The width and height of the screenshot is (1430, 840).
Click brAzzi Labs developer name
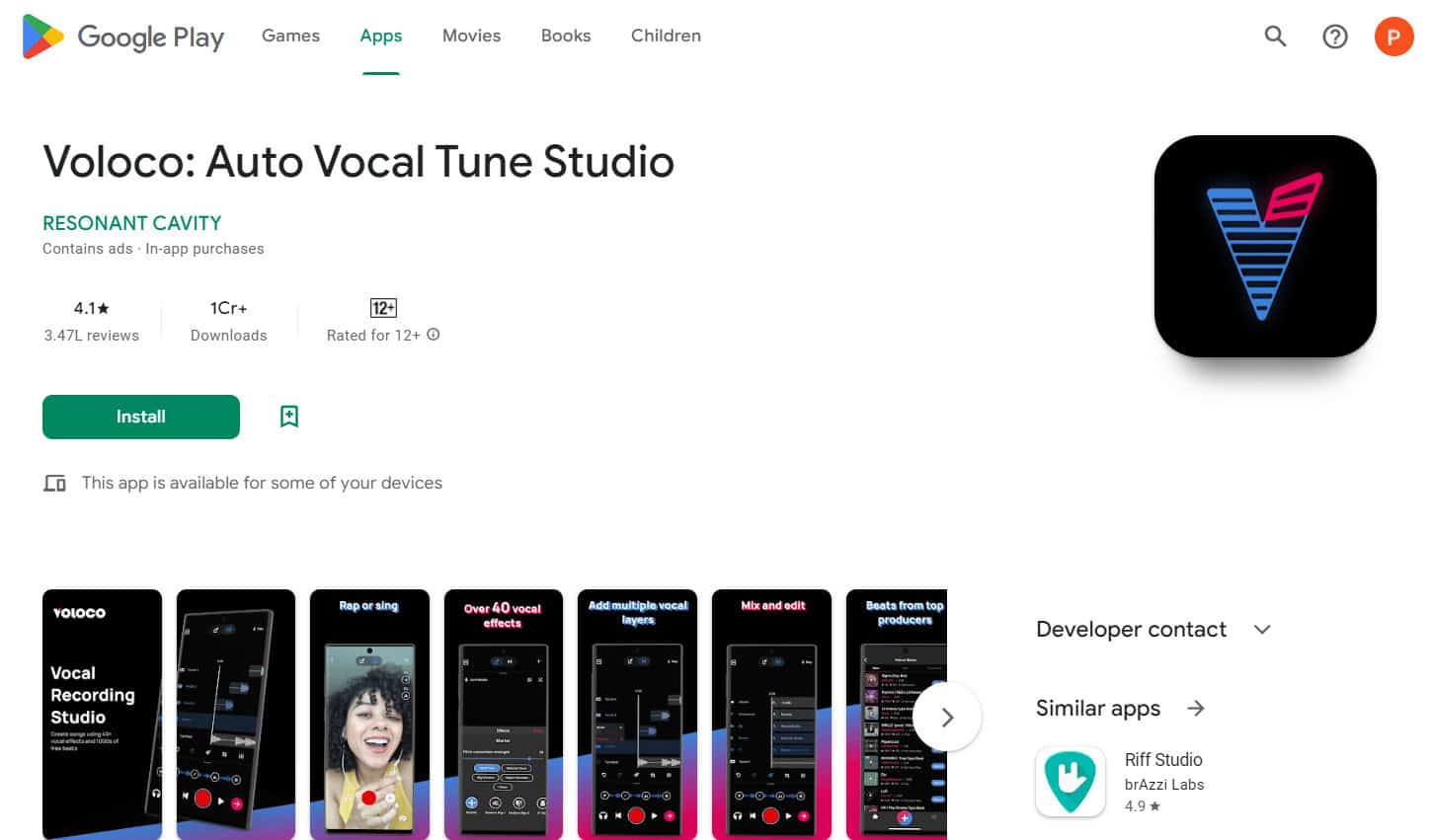tap(1164, 785)
